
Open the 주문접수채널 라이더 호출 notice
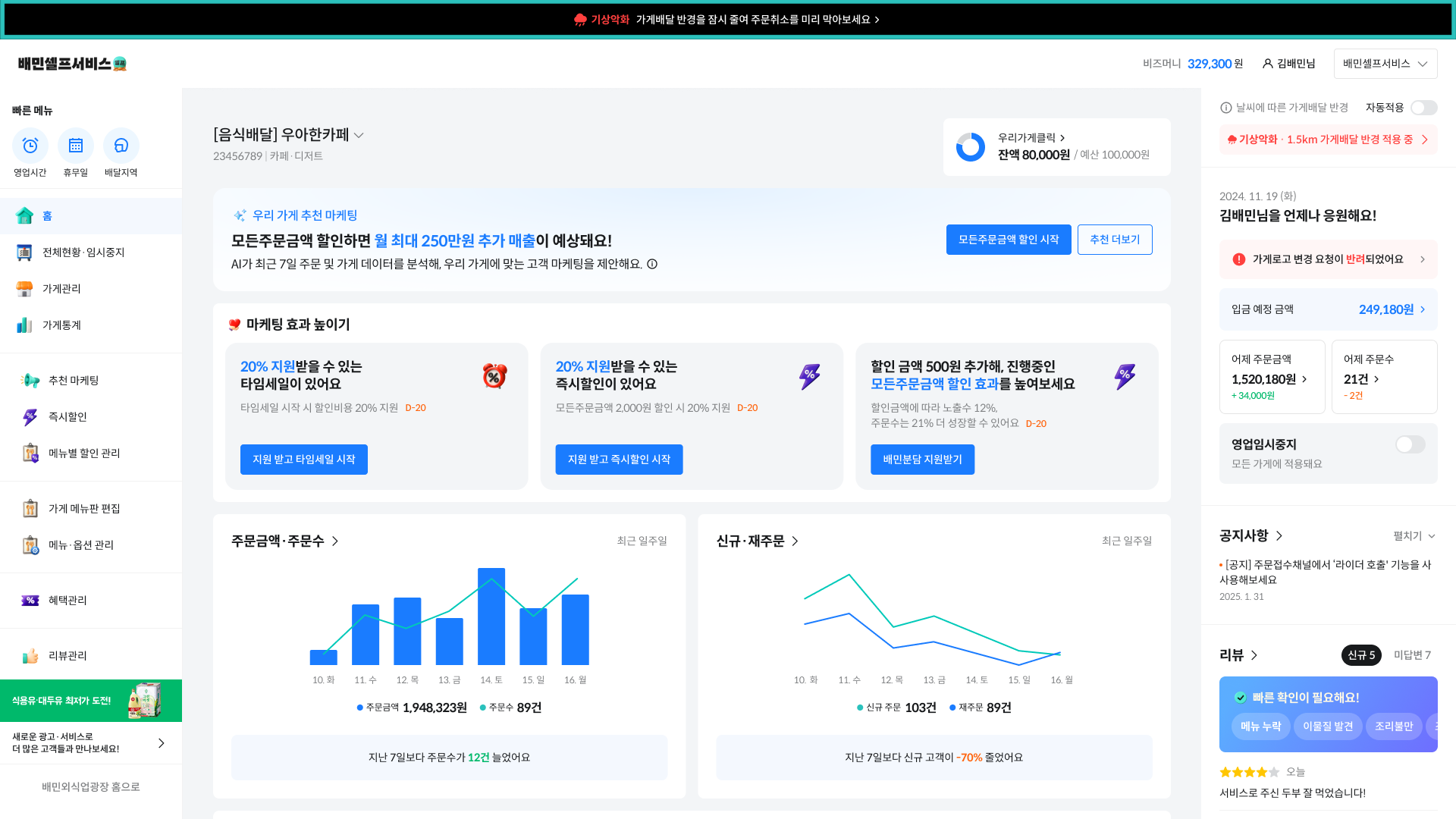(1326, 573)
